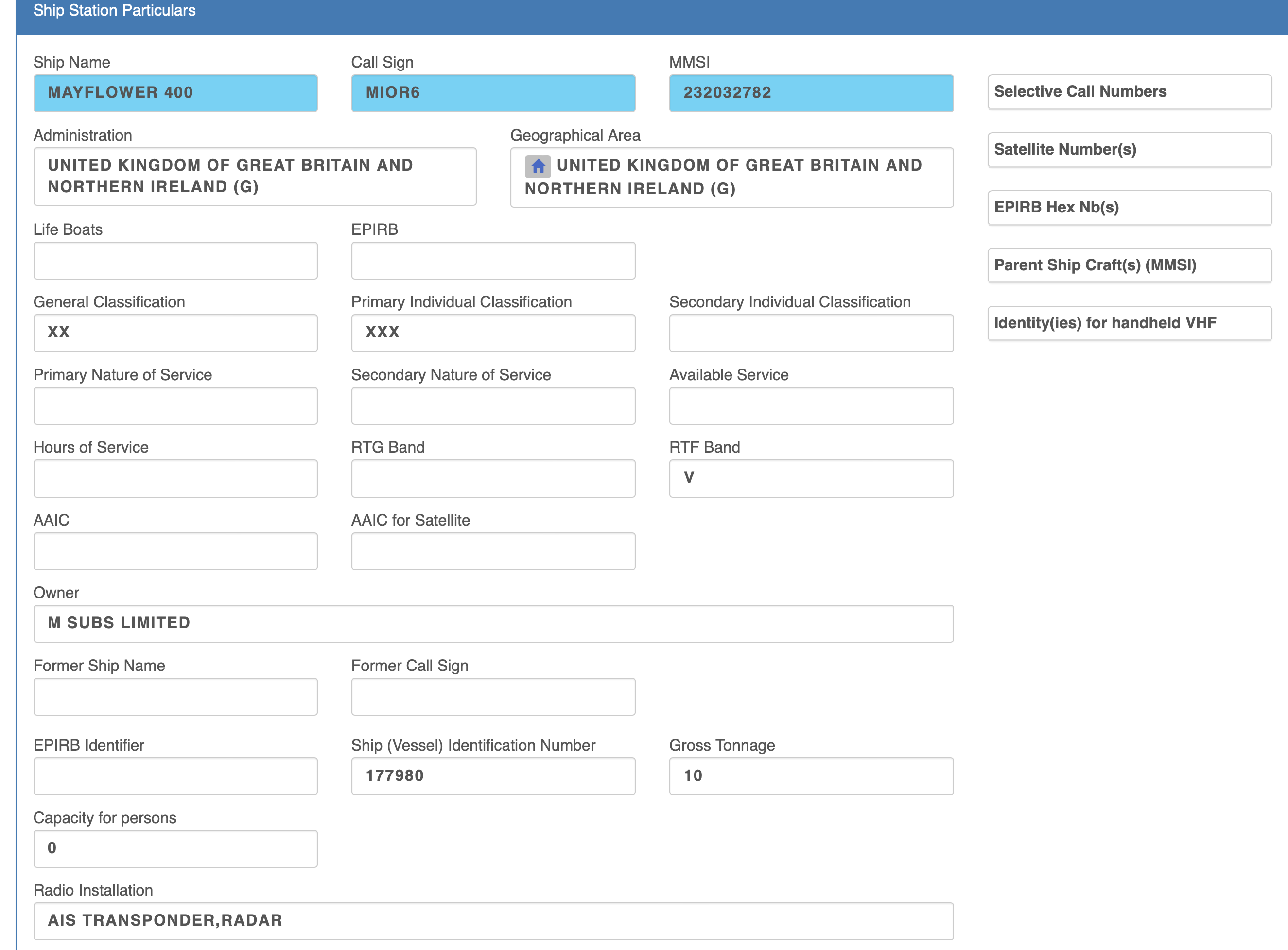Click the 'Ship Name' label

[72, 62]
